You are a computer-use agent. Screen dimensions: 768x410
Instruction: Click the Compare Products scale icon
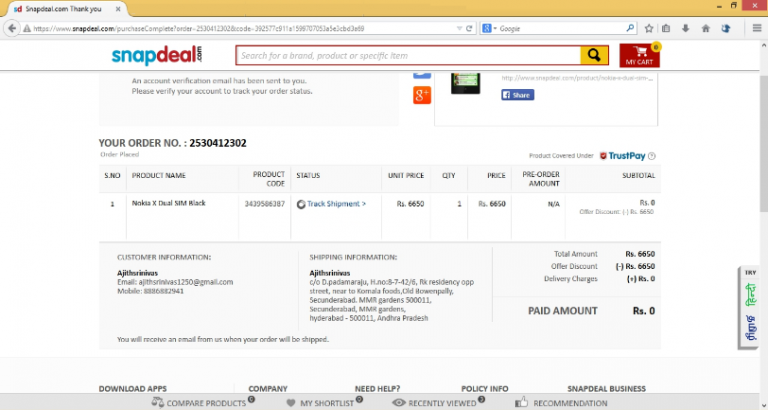point(157,402)
